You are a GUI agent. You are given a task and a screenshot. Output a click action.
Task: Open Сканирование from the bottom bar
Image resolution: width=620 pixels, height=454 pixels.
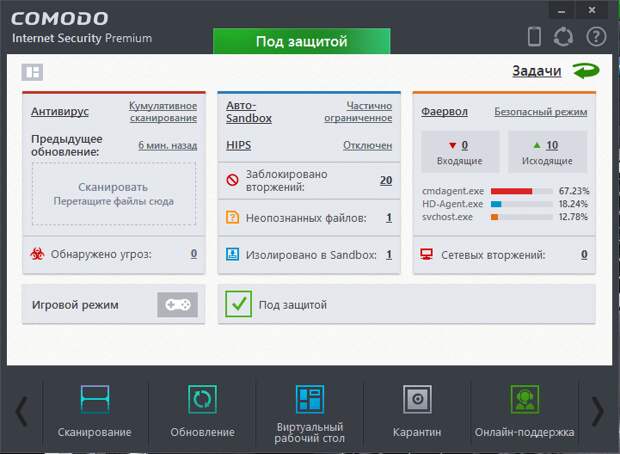point(95,411)
